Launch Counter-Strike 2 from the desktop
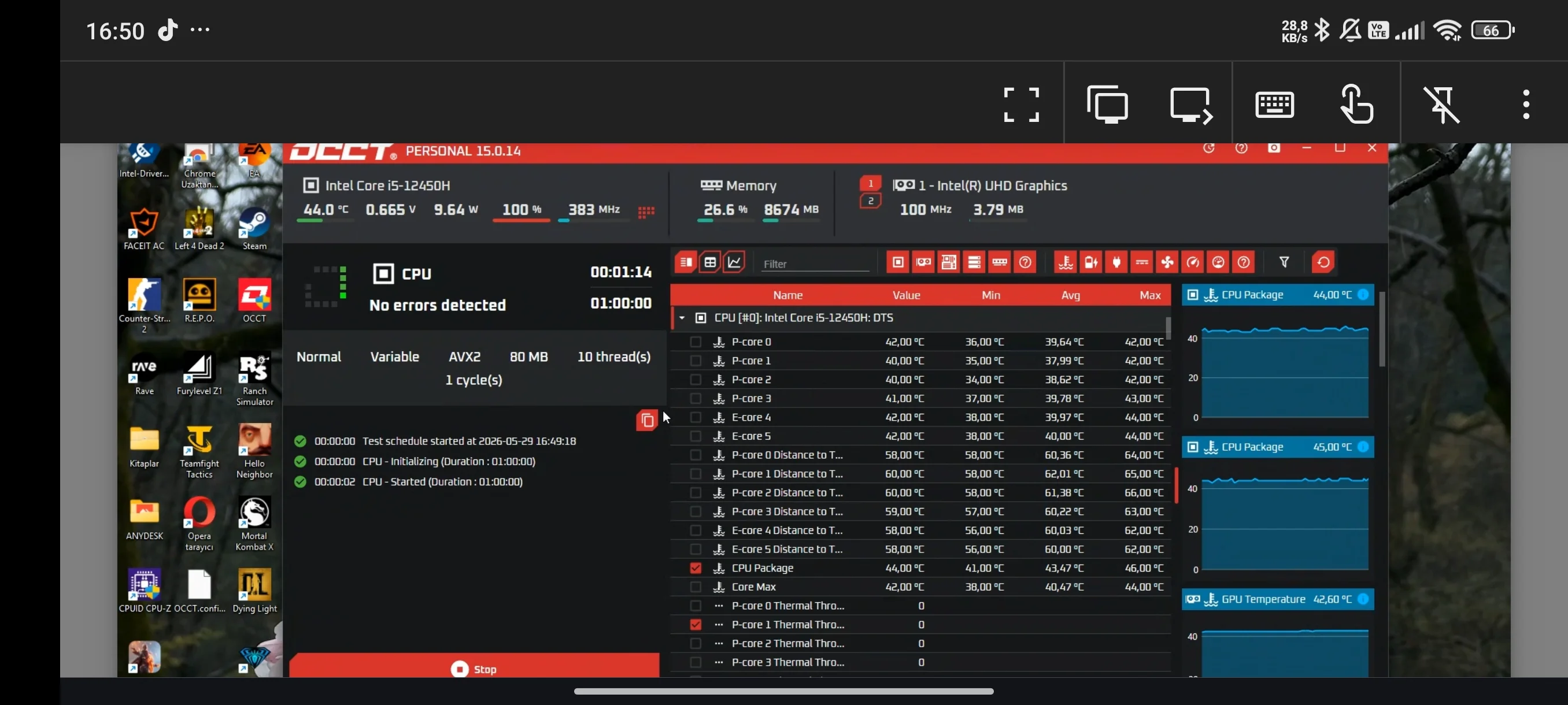 pos(145,306)
